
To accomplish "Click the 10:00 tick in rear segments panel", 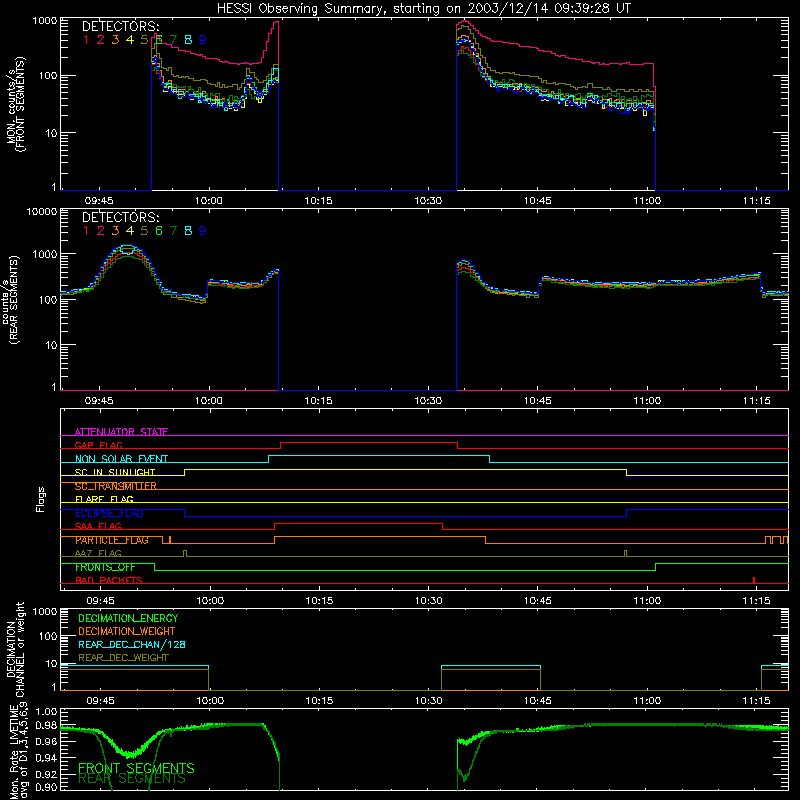I will click(209, 401).
